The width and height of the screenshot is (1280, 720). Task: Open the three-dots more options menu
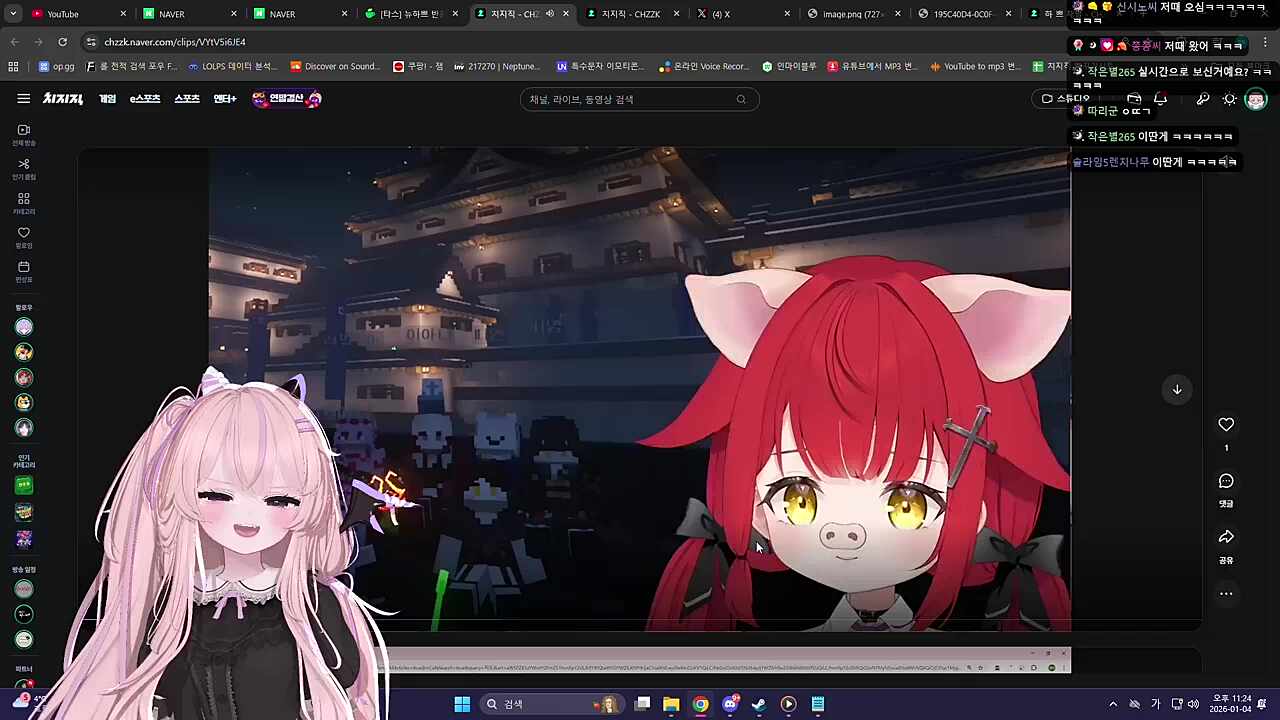(1226, 594)
